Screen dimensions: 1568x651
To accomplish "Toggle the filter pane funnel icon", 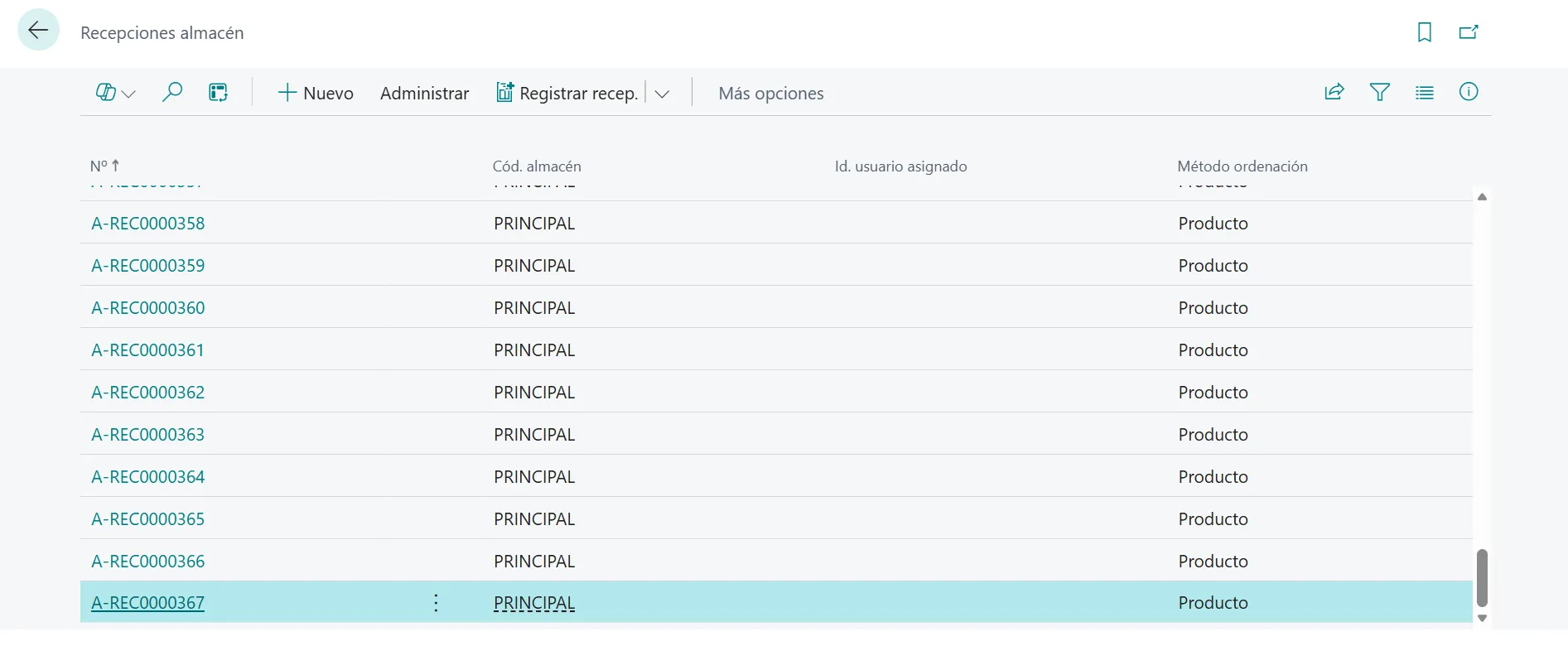I will click(1379, 93).
